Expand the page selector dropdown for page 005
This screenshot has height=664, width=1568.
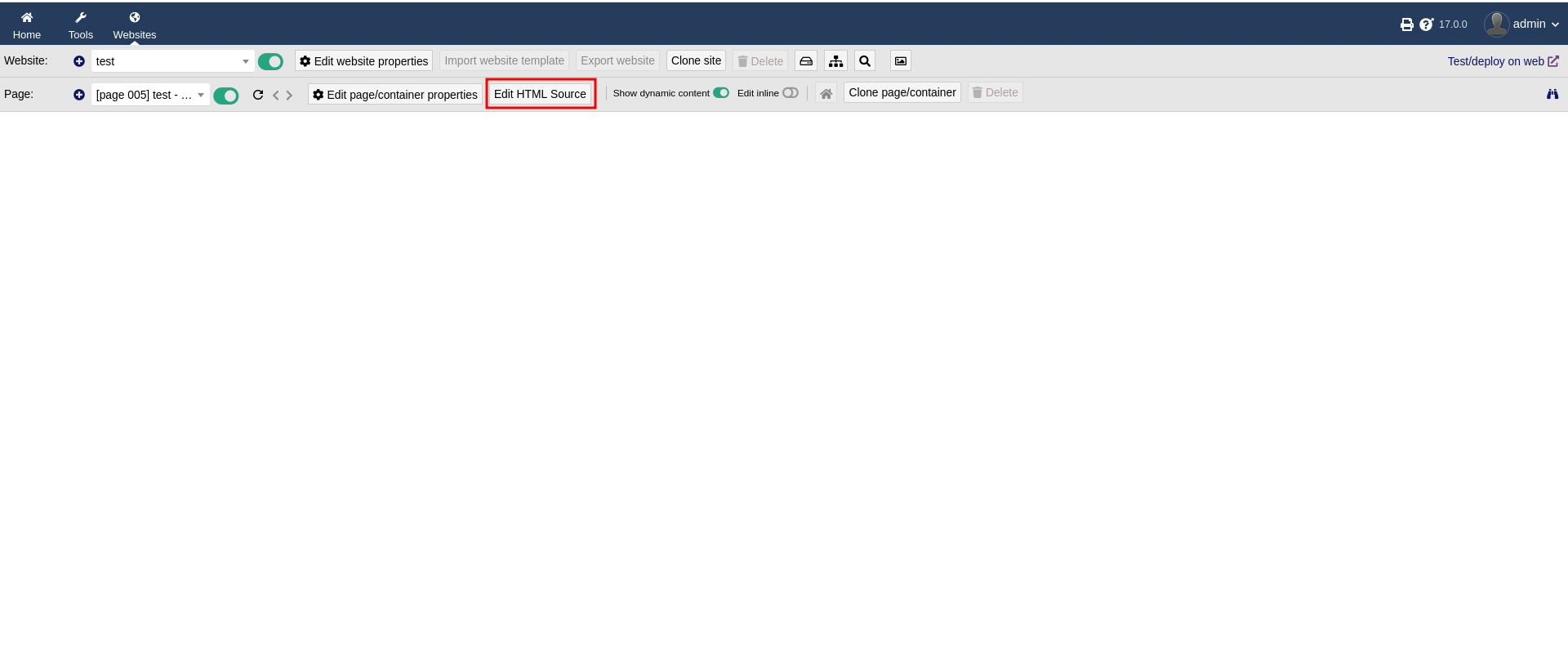149,95
